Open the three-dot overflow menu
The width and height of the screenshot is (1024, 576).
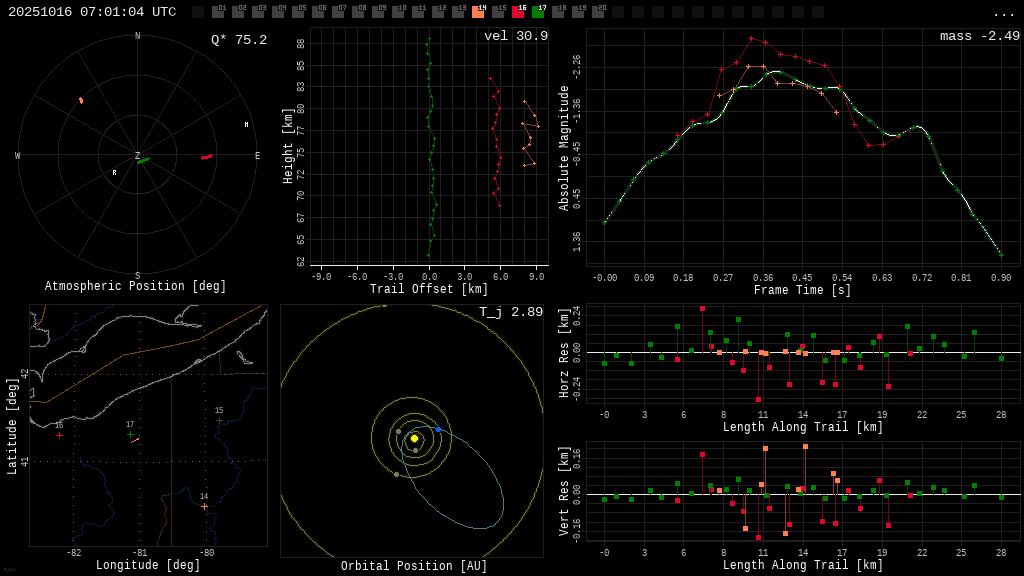click(1004, 13)
